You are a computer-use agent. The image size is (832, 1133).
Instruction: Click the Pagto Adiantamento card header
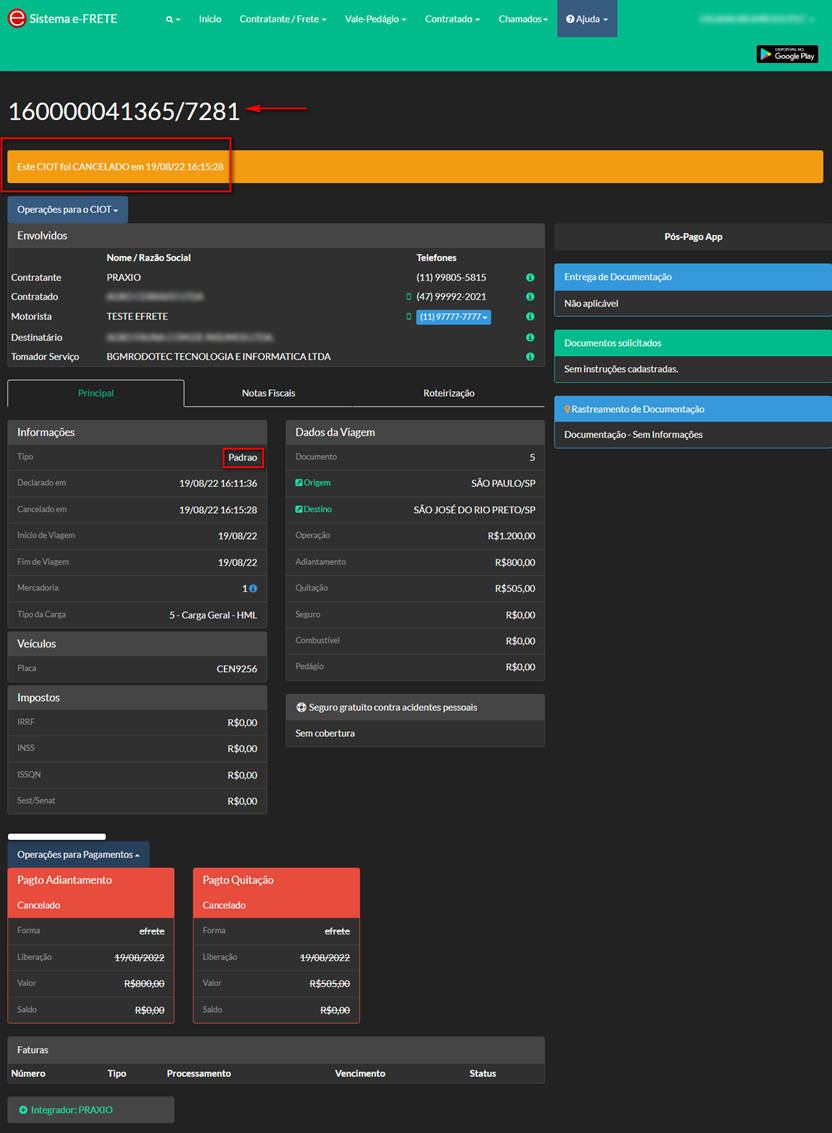click(x=91, y=892)
